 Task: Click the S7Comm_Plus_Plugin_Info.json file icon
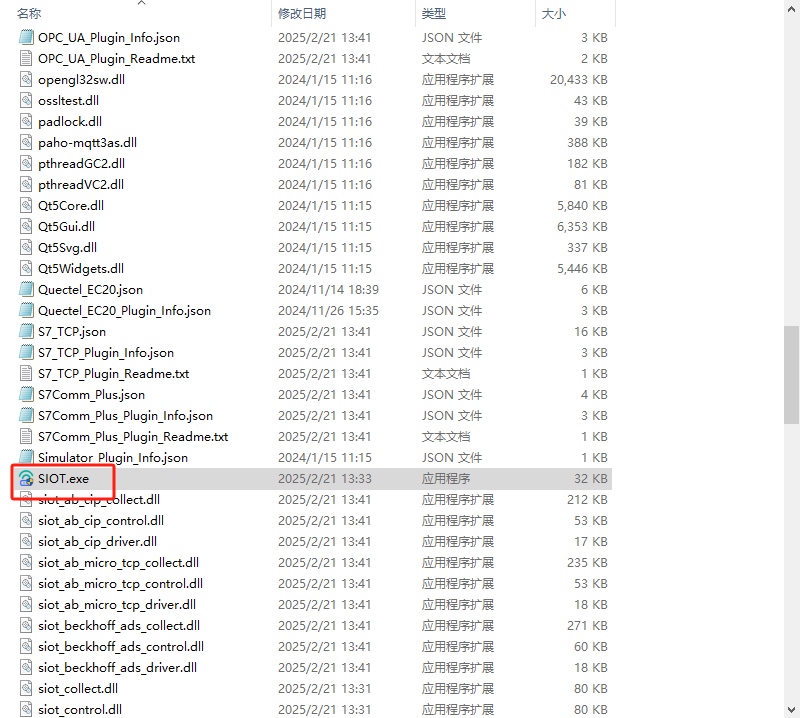click(26, 415)
